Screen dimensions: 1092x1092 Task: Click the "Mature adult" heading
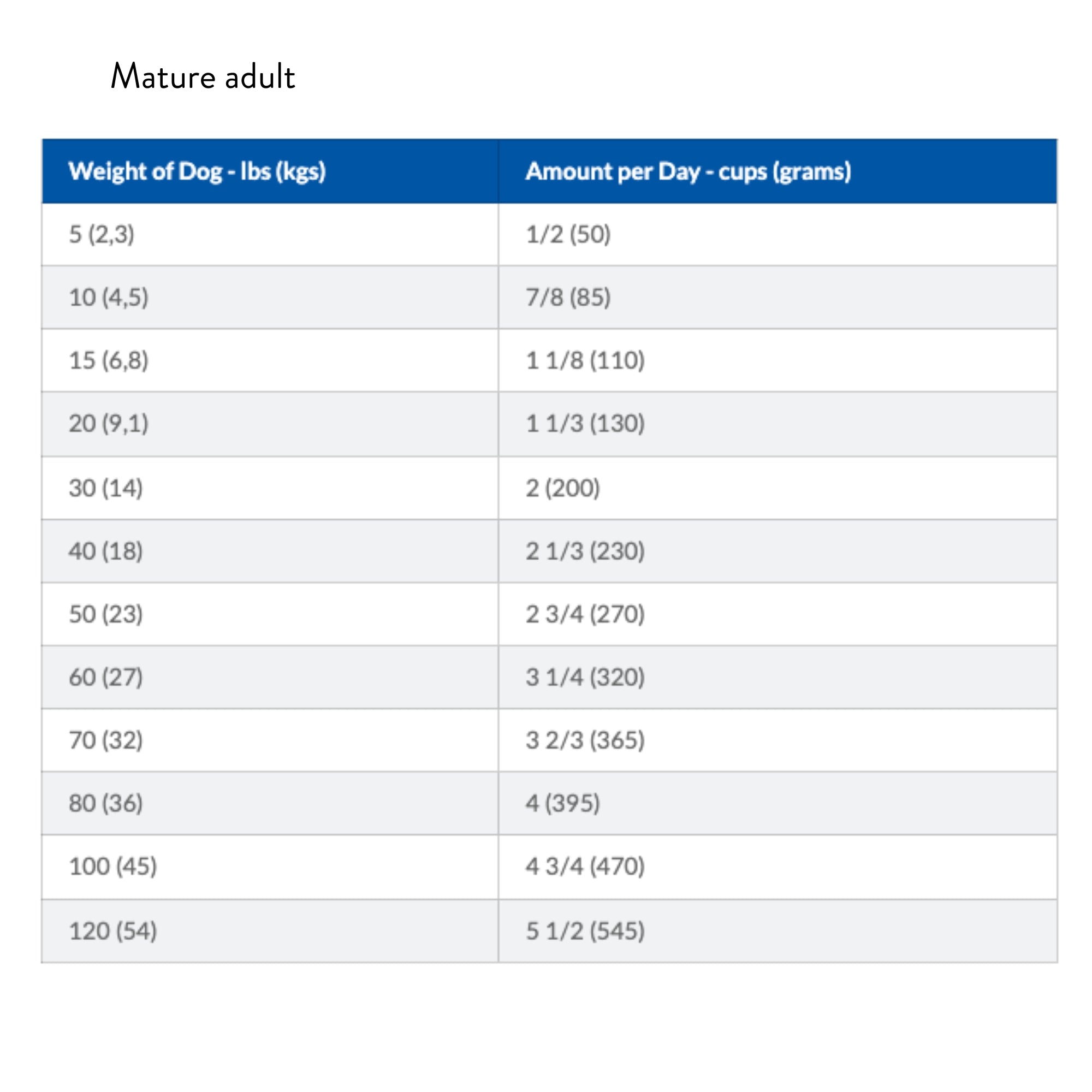(203, 76)
